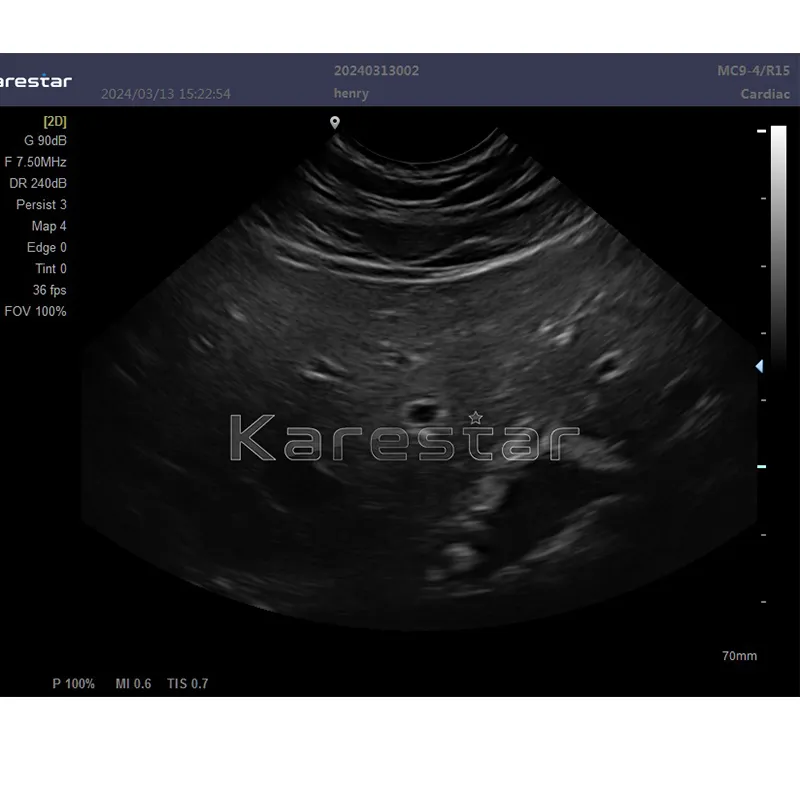800x800 pixels.
Task: Select the [2D] imaging mode indicator
Action: [54, 120]
